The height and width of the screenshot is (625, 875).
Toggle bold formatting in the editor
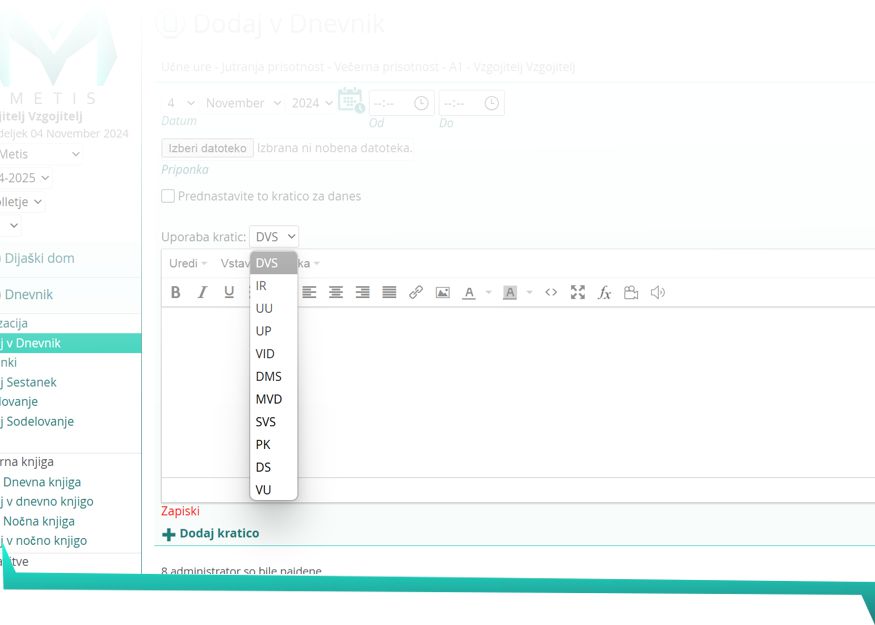pos(176,293)
